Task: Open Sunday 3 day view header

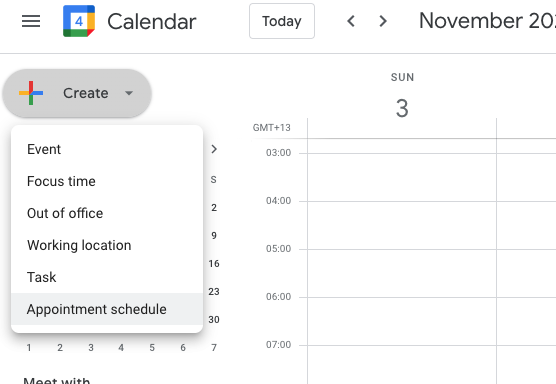Action: 402,108
